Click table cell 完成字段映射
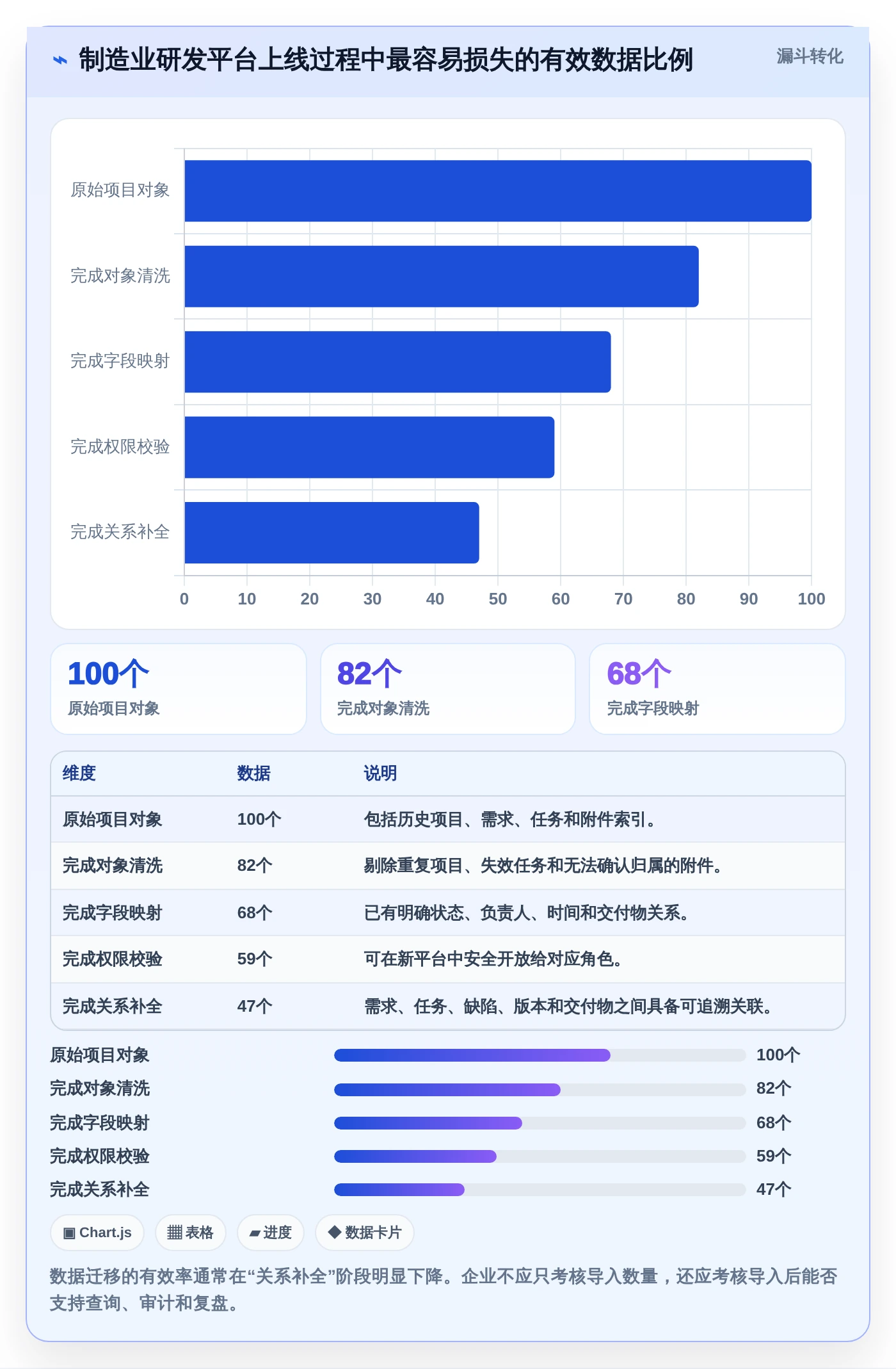Screen dimensions: 896x1369 (x=113, y=913)
